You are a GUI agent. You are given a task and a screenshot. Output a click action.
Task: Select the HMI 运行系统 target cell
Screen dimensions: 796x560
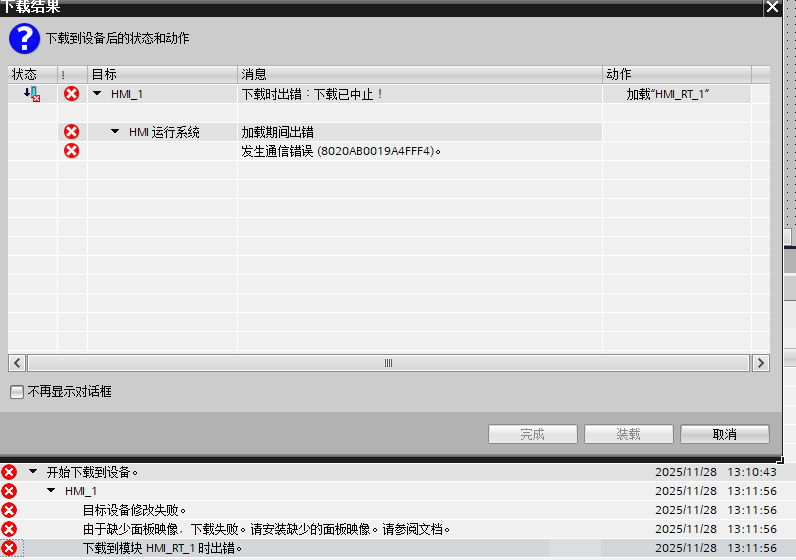click(164, 132)
